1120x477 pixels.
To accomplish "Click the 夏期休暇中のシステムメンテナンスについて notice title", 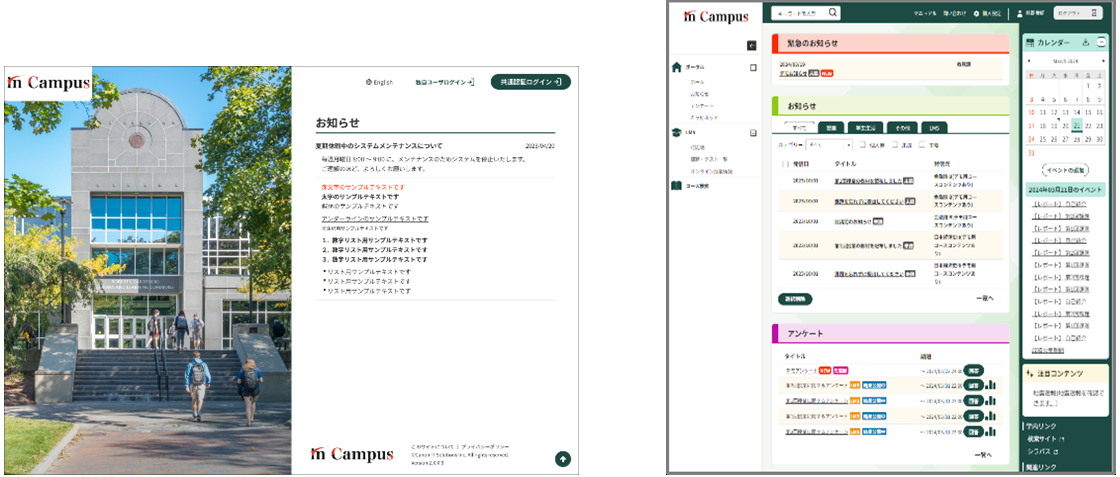I will pyautogui.click(x=379, y=146).
